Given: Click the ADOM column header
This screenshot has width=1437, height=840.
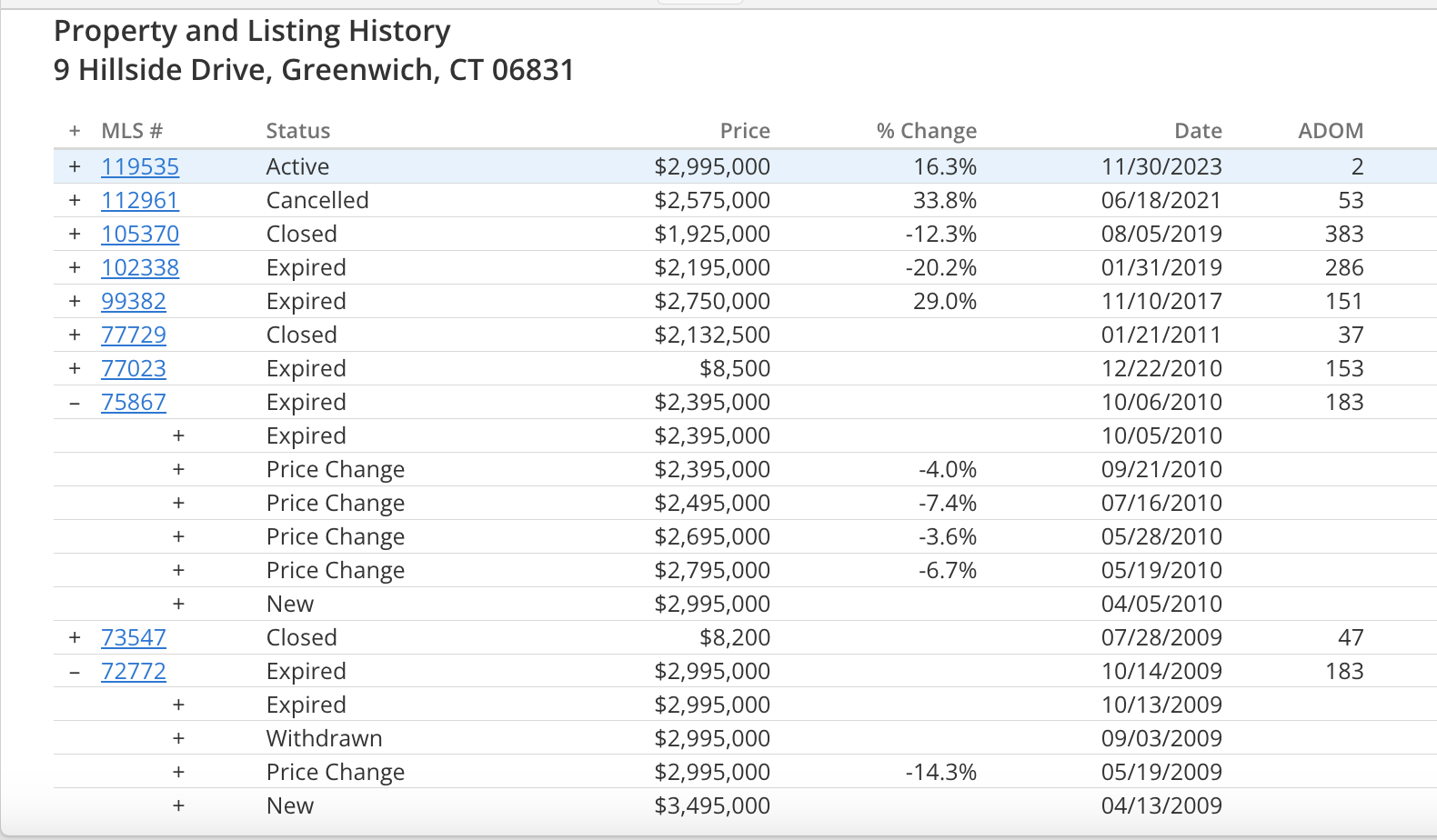Looking at the screenshot, I should (x=1331, y=131).
